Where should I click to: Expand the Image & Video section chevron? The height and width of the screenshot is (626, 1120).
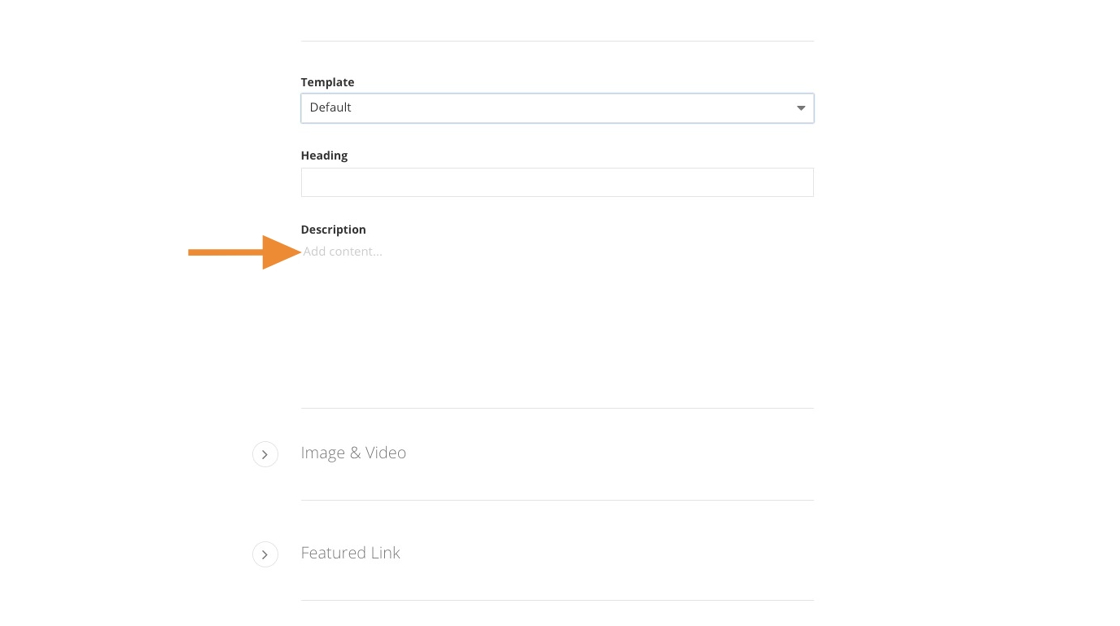click(265, 454)
